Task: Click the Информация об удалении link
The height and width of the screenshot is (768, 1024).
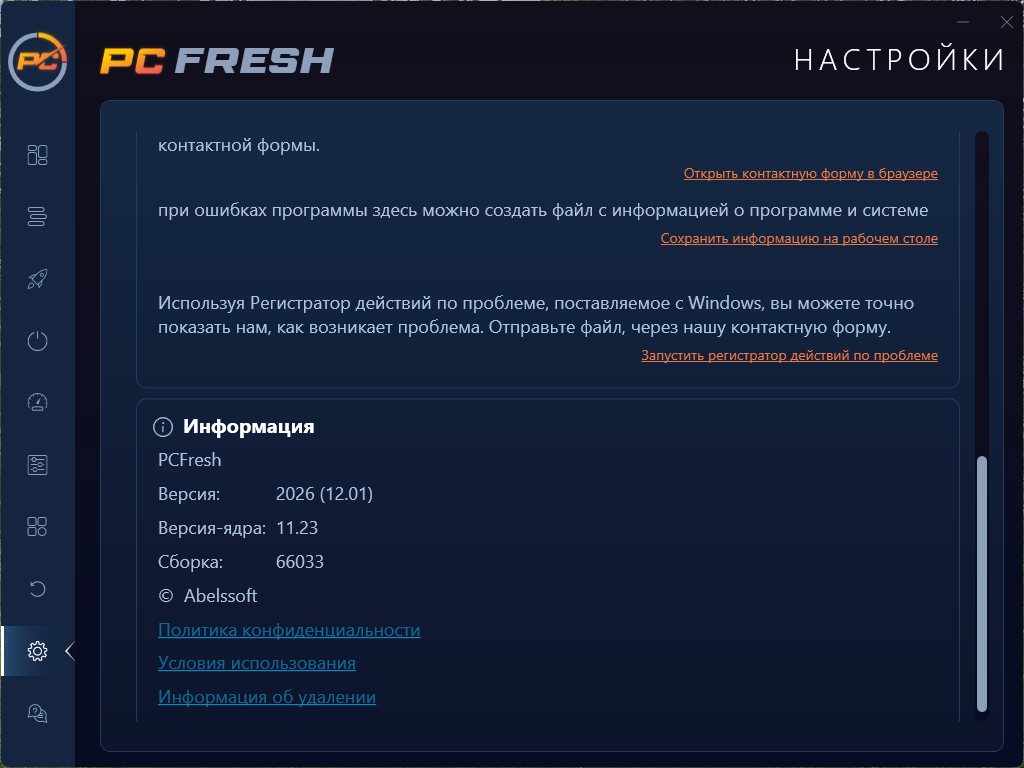Action: click(x=267, y=697)
